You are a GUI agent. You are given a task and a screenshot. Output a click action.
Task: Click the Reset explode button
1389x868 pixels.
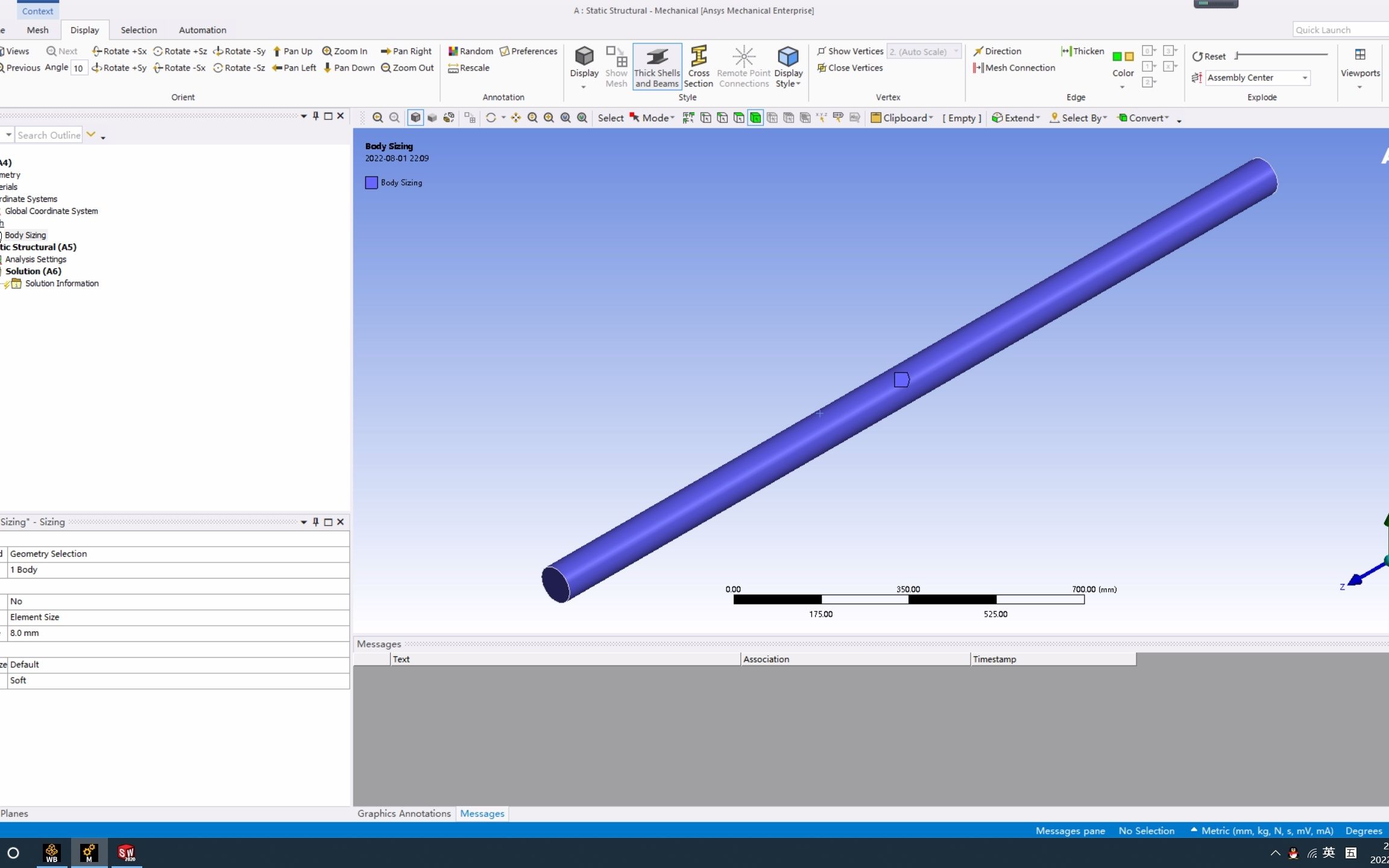[1209, 56]
